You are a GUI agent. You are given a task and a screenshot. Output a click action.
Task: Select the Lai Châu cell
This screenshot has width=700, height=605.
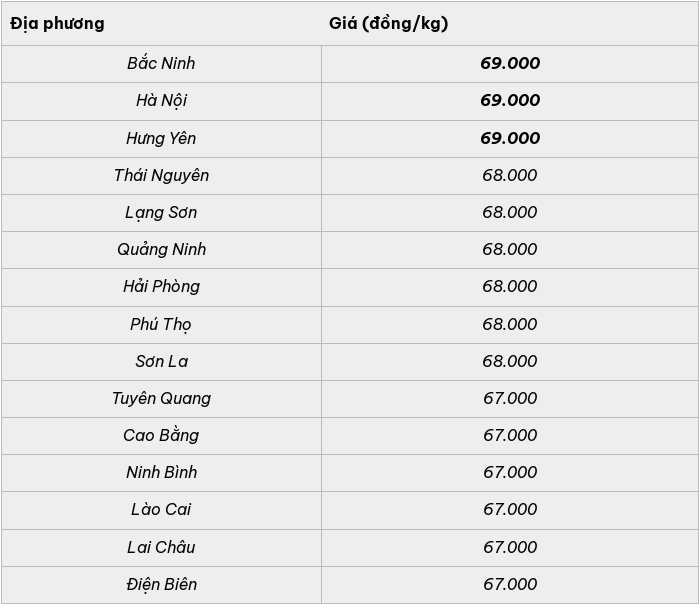[x=161, y=548]
